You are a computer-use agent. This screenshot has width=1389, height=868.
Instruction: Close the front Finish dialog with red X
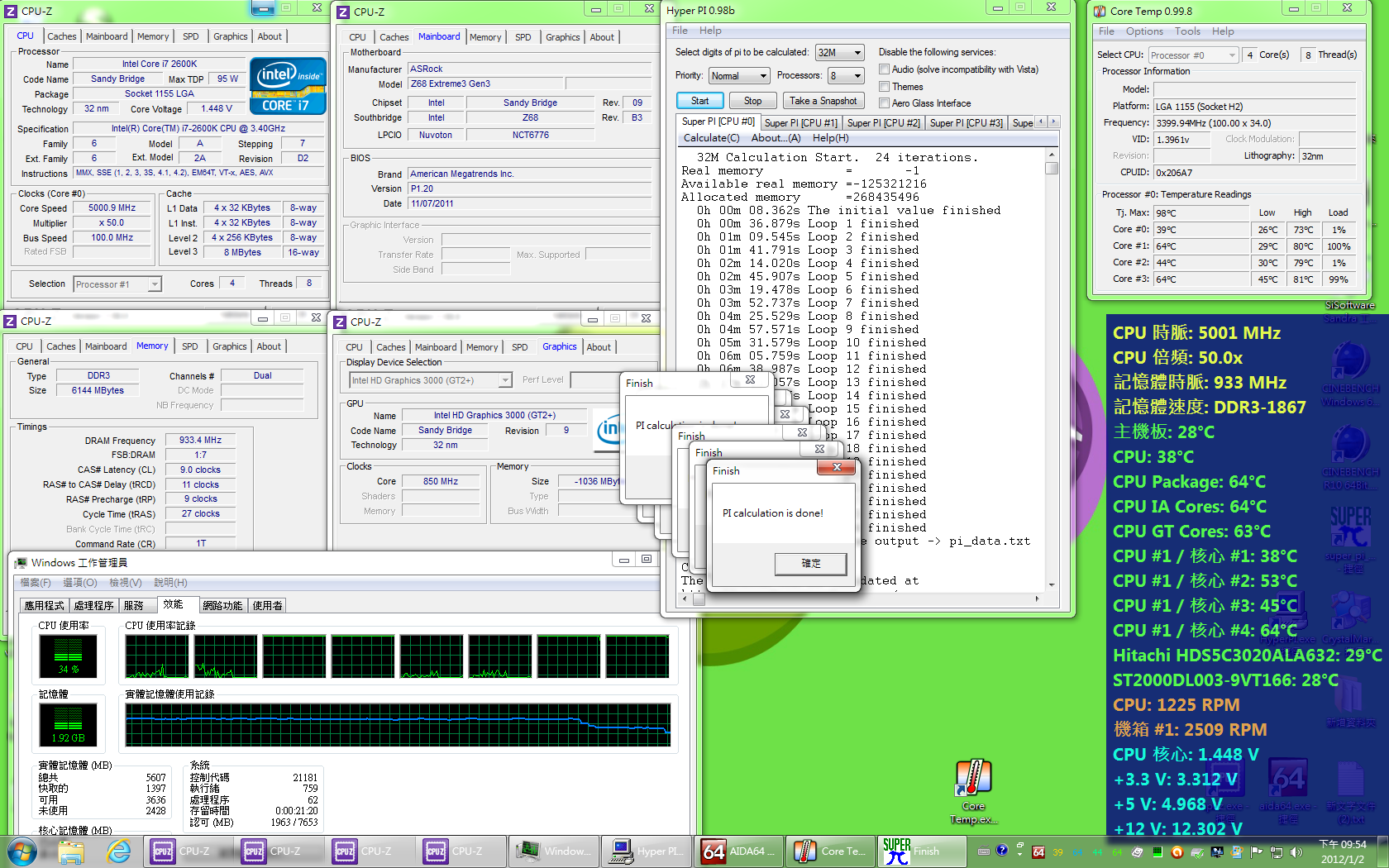click(x=837, y=468)
